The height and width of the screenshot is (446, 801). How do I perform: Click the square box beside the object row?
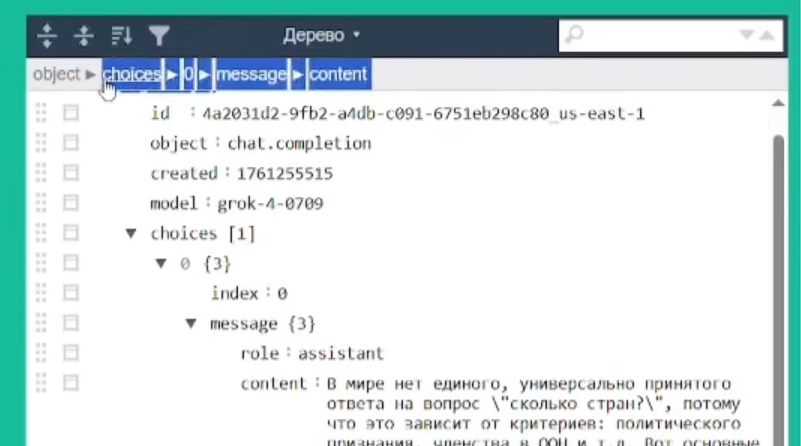(x=71, y=143)
